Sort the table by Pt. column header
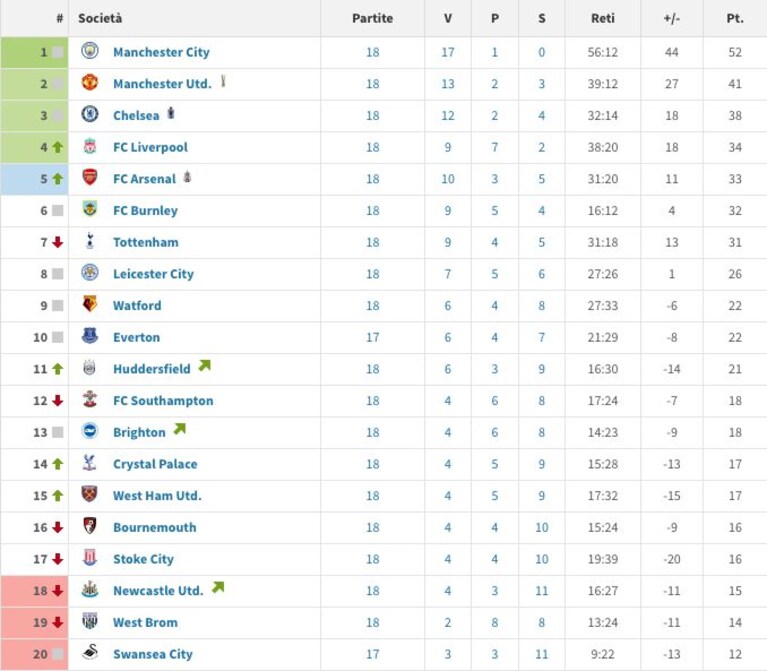This screenshot has height=671, width=767. (735, 19)
